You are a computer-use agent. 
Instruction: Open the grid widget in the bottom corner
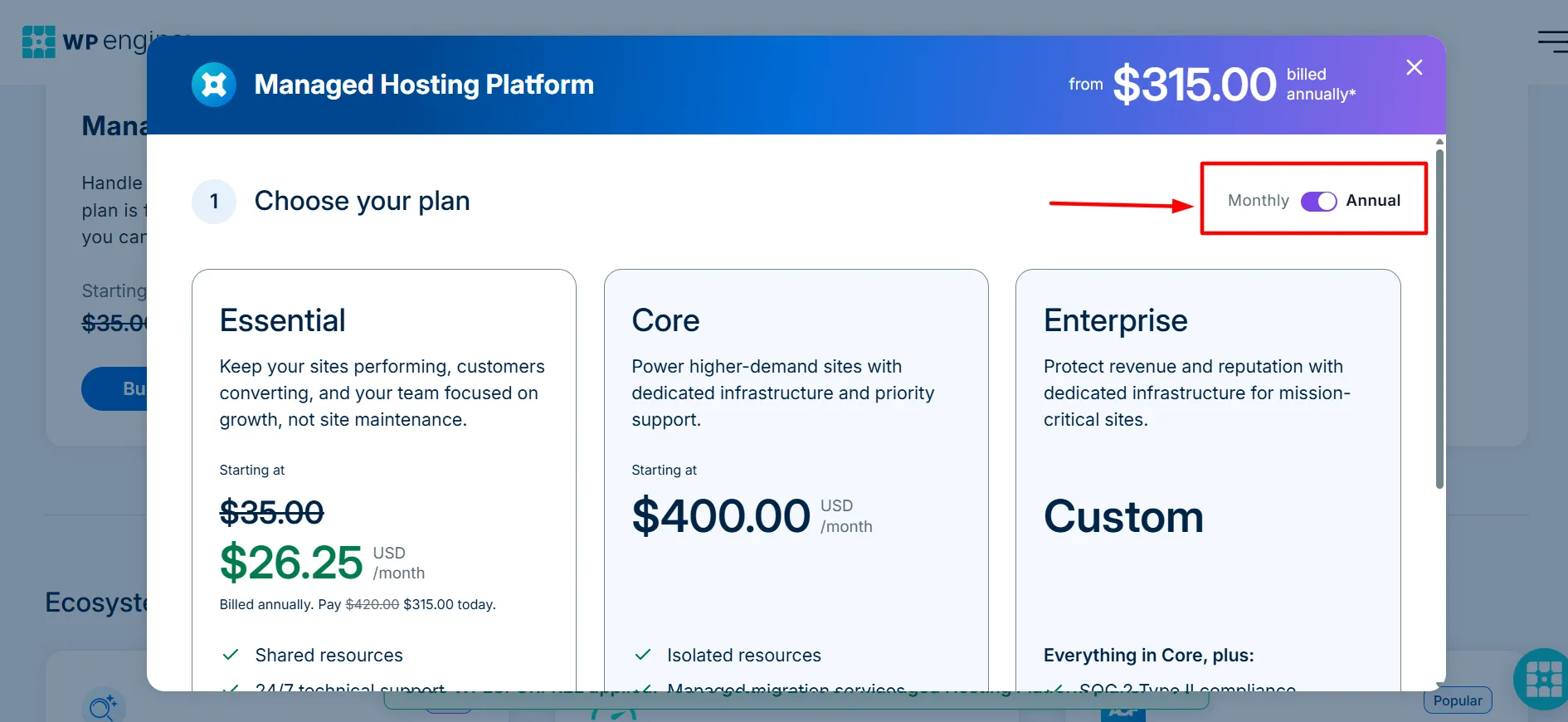point(1542,680)
